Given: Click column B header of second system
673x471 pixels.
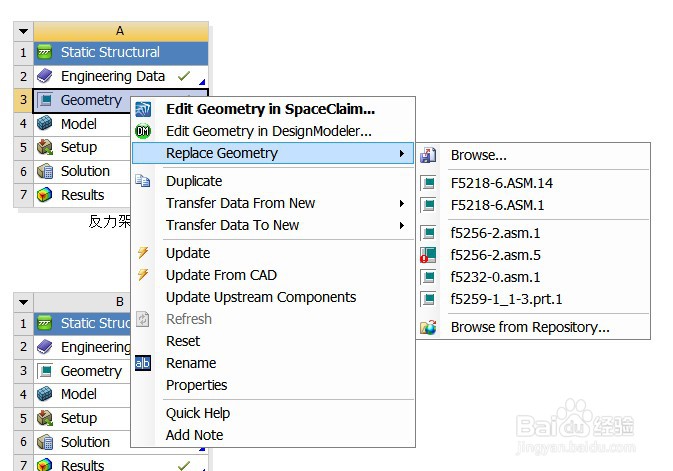Looking at the screenshot, I should tap(82, 302).
